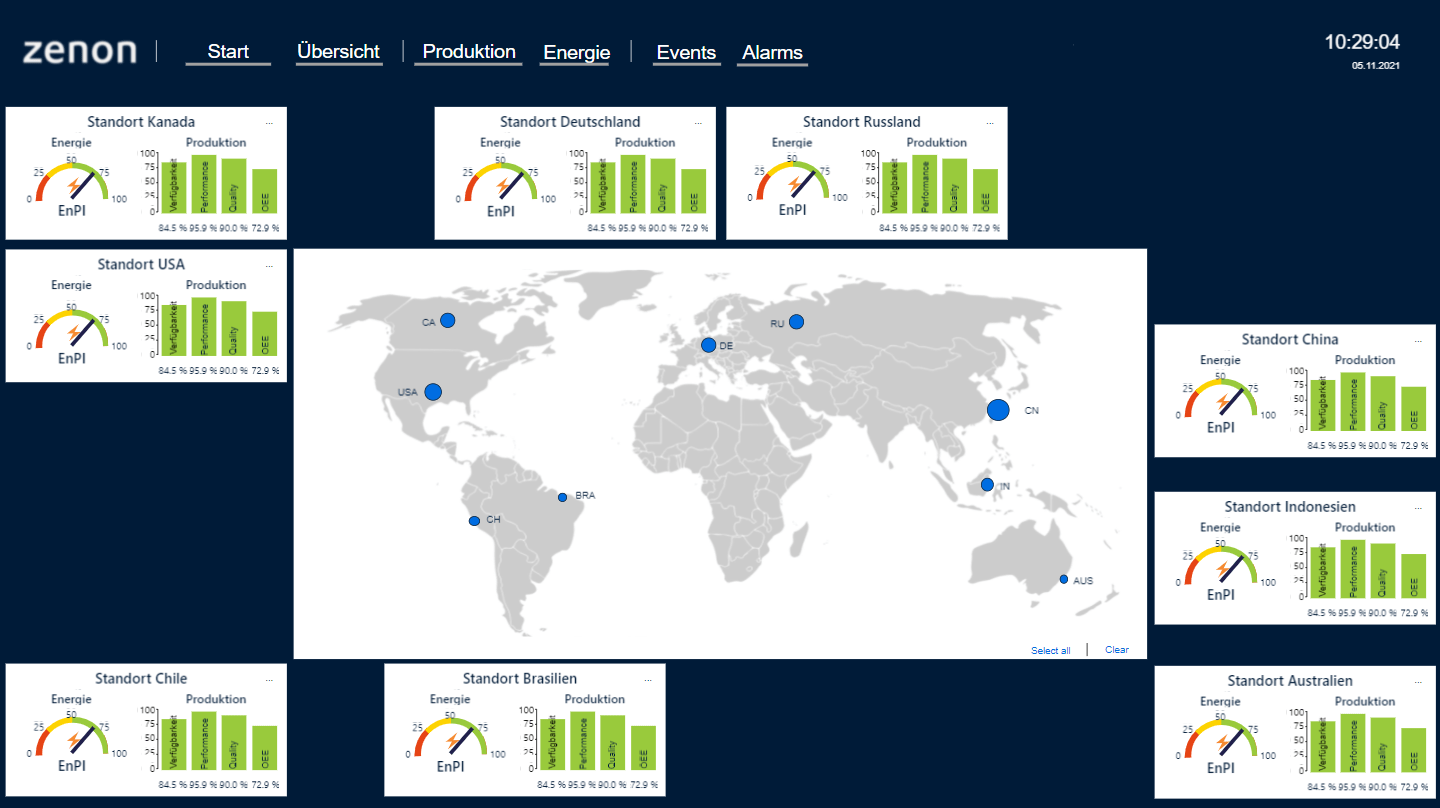
Task: Select the Australia AUS map dot
Action: coord(1064,580)
